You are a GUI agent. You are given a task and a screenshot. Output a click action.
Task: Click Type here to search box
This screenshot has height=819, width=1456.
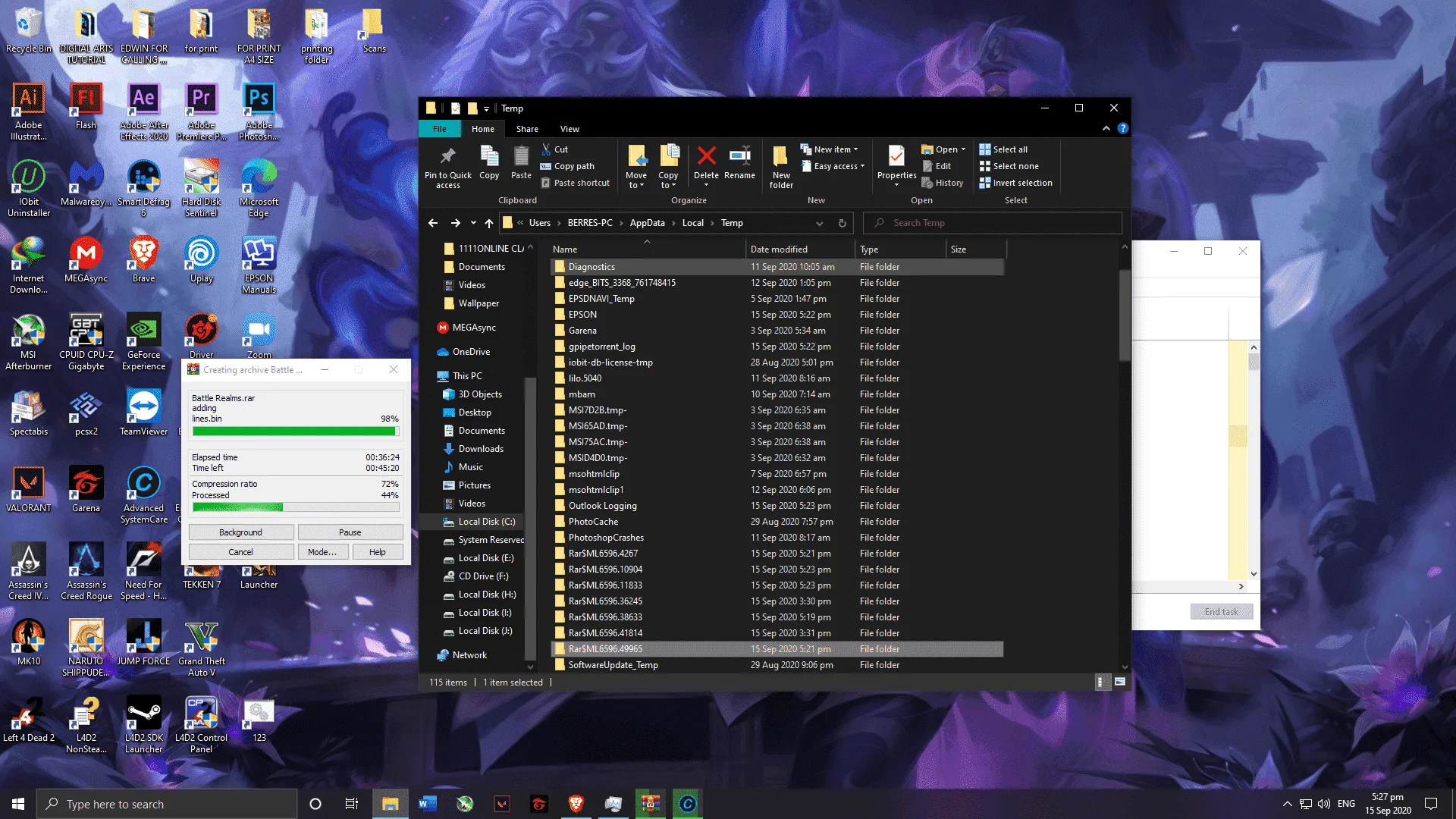pos(167,804)
